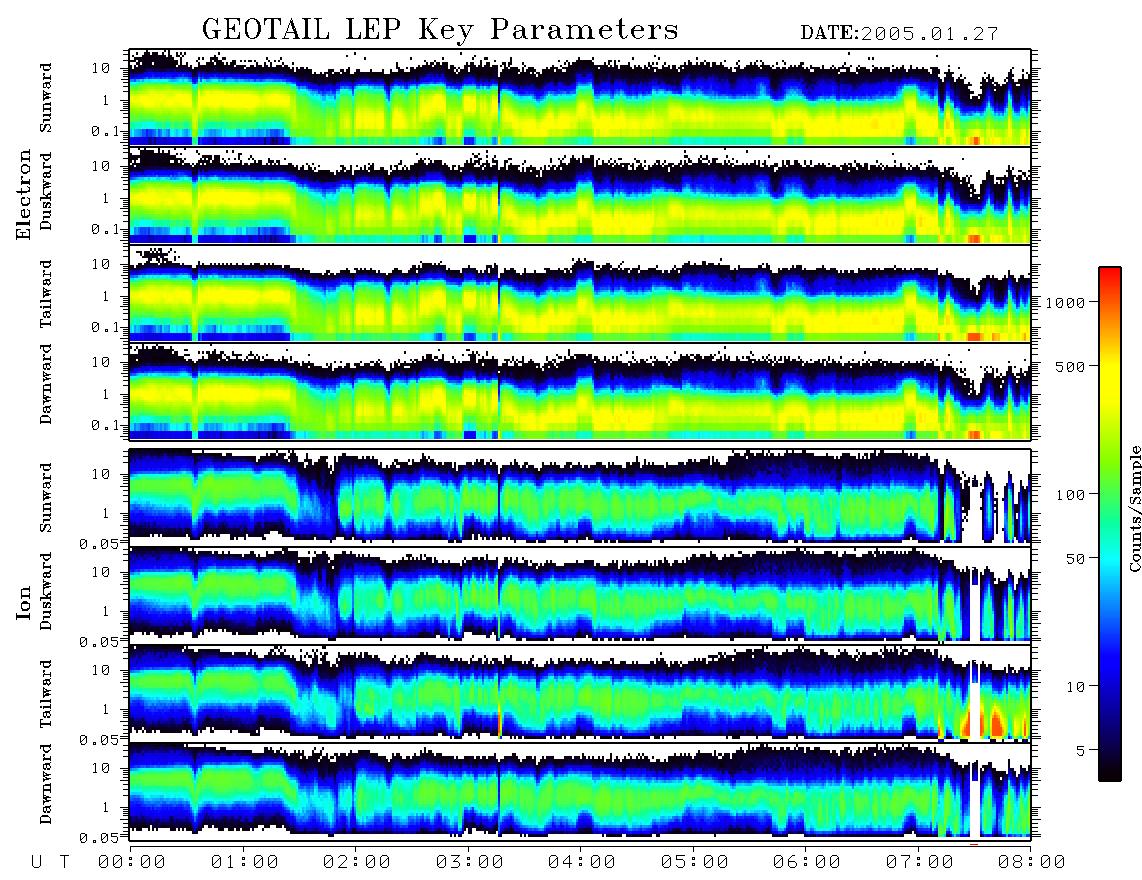1142x880 pixels.
Task: Click the 02:00 time tick label
Action: pyautogui.click(x=357, y=862)
